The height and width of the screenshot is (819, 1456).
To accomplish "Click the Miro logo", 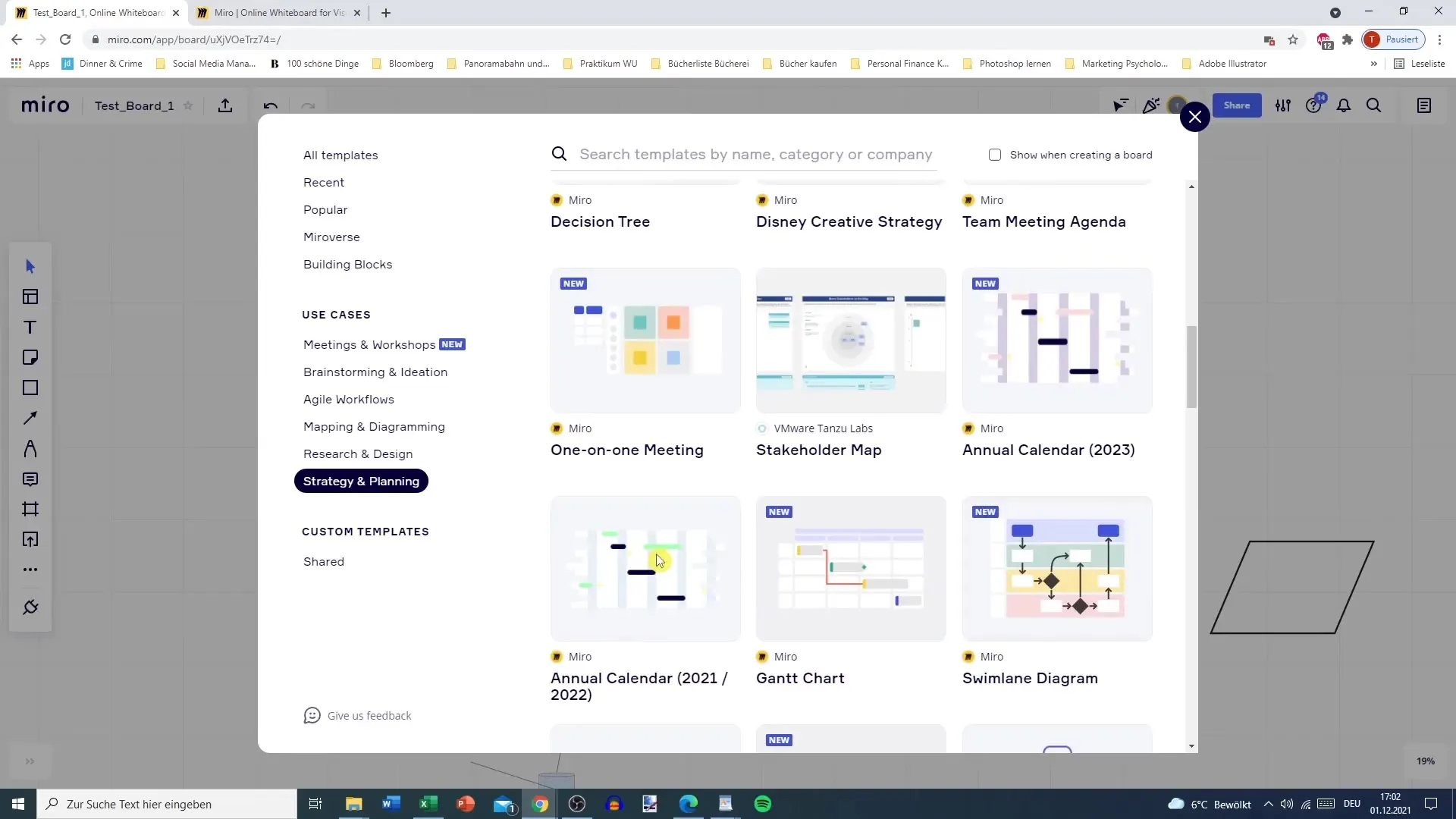I will pyautogui.click(x=45, y=105).
